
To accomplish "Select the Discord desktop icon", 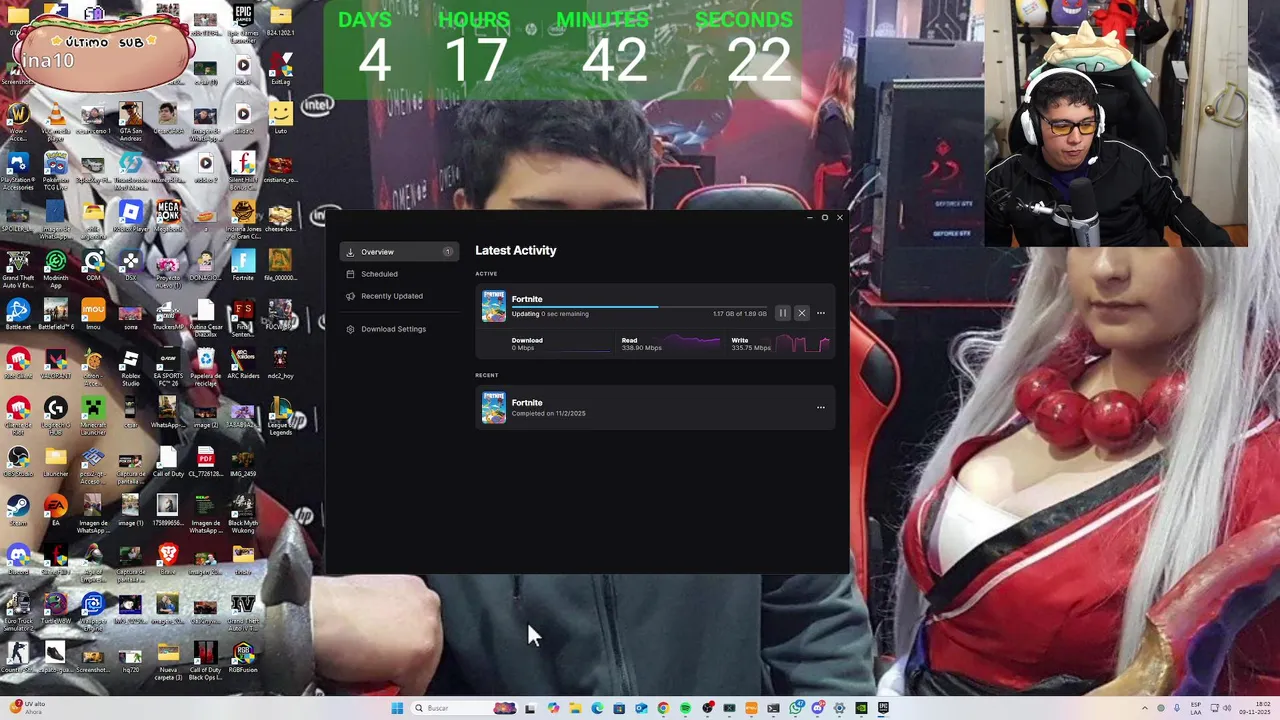I will [18, 558].
